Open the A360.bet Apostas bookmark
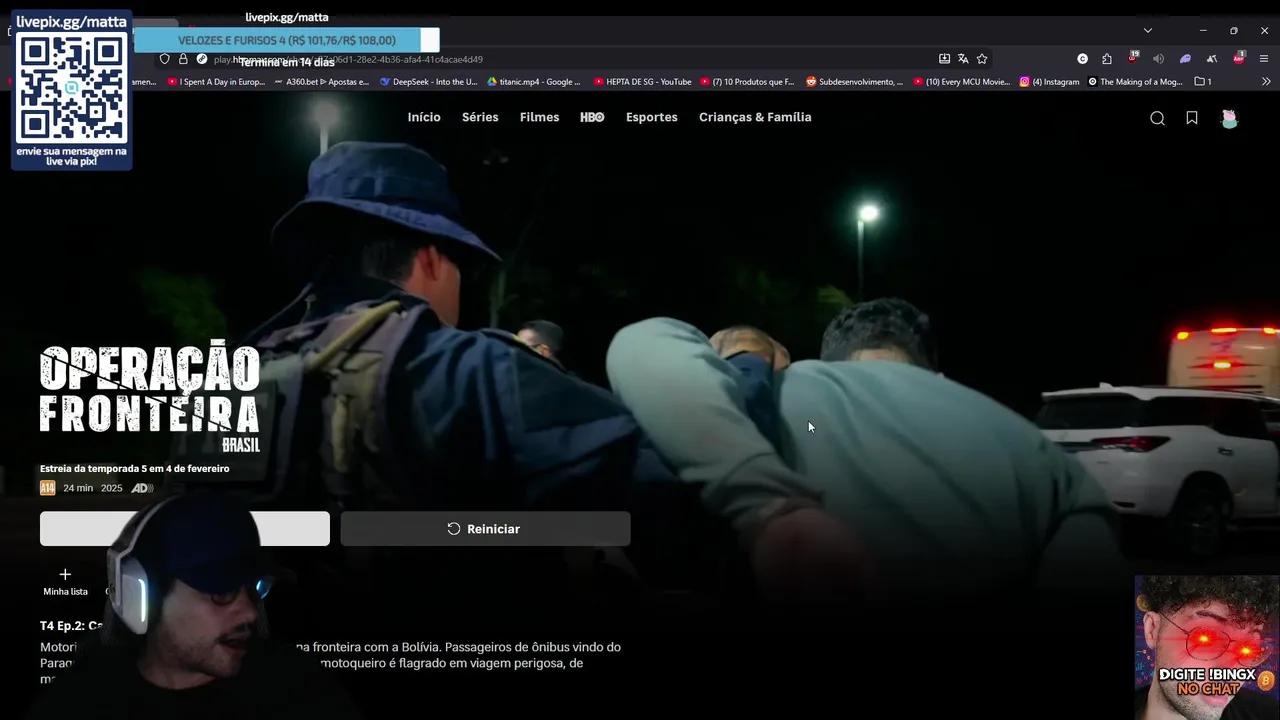This screenshot has height=720, width=1280. pyautogui.click(x=321, y=82)
